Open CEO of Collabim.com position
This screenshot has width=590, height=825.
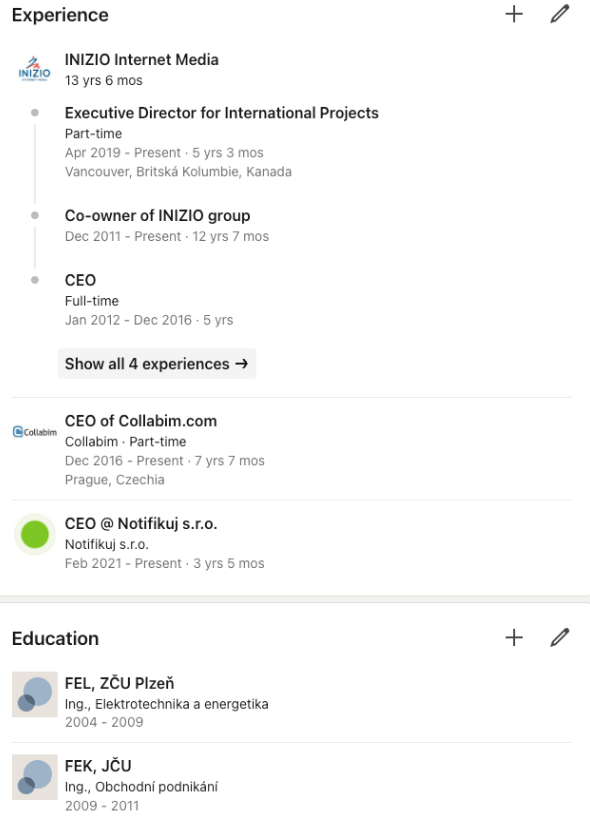point(141,421)
